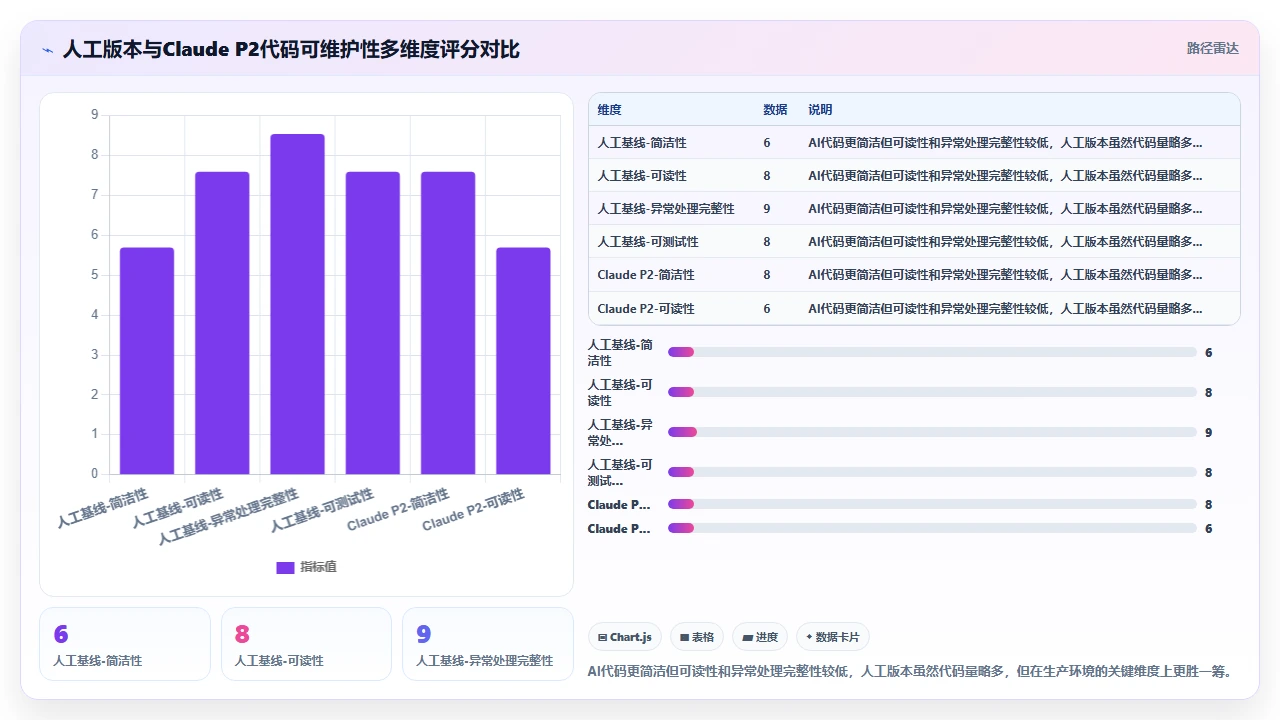1280x720 pixels.
Task: Click the 进度 tag button
Action: [x=760, y=637]
